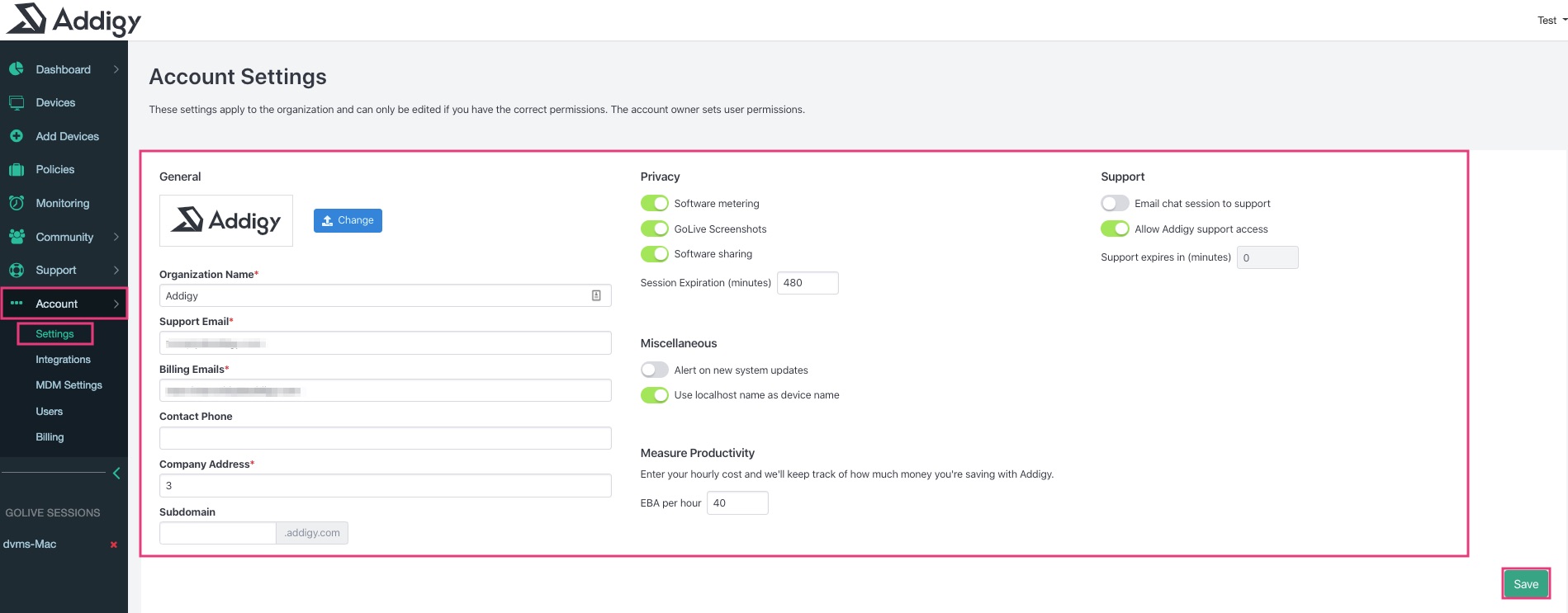Image resolution: width=1568 pixels, height=613 pixels.
Task: End dvms-Mac GoLive session with red X
Action: [114, 545]
